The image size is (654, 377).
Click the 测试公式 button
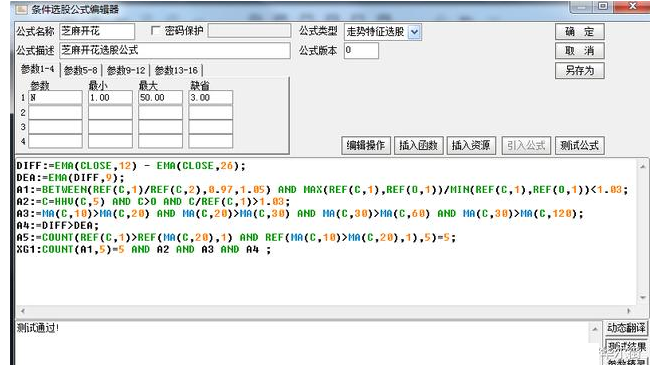tap(579, 146)
